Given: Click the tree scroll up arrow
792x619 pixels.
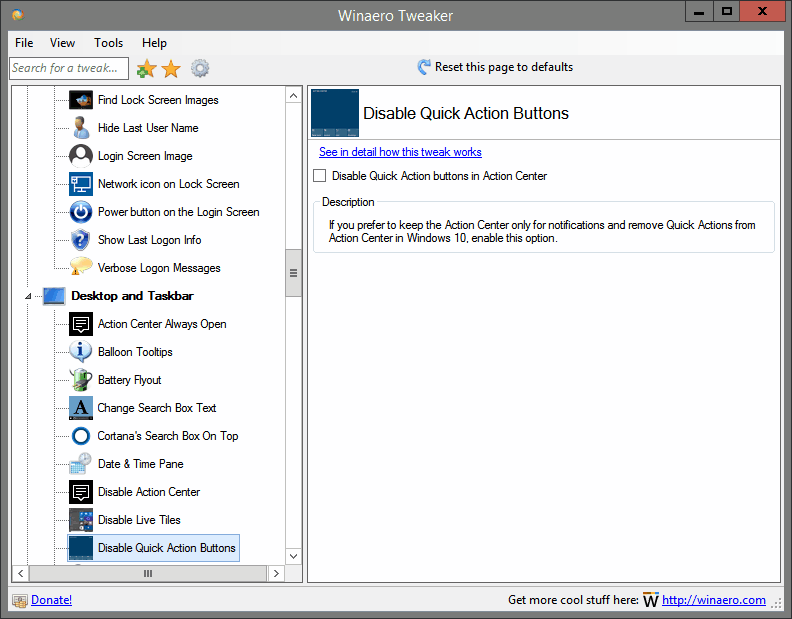Looking at the screenshot, I should tap(293, 96).
